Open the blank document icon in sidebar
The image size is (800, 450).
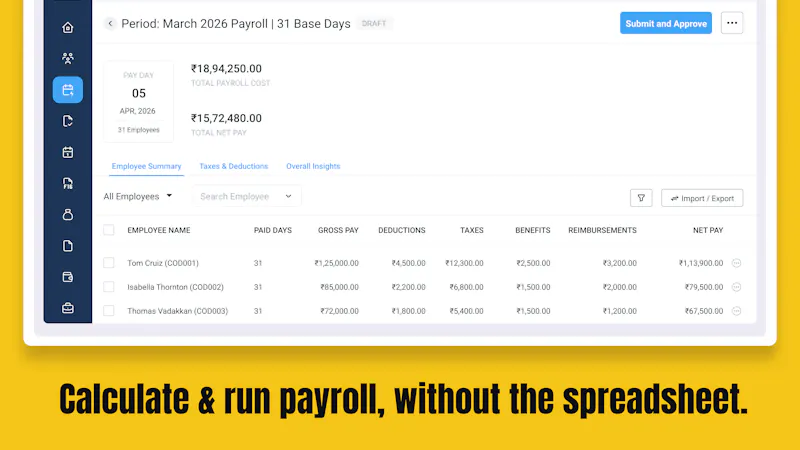click(68, 246)
